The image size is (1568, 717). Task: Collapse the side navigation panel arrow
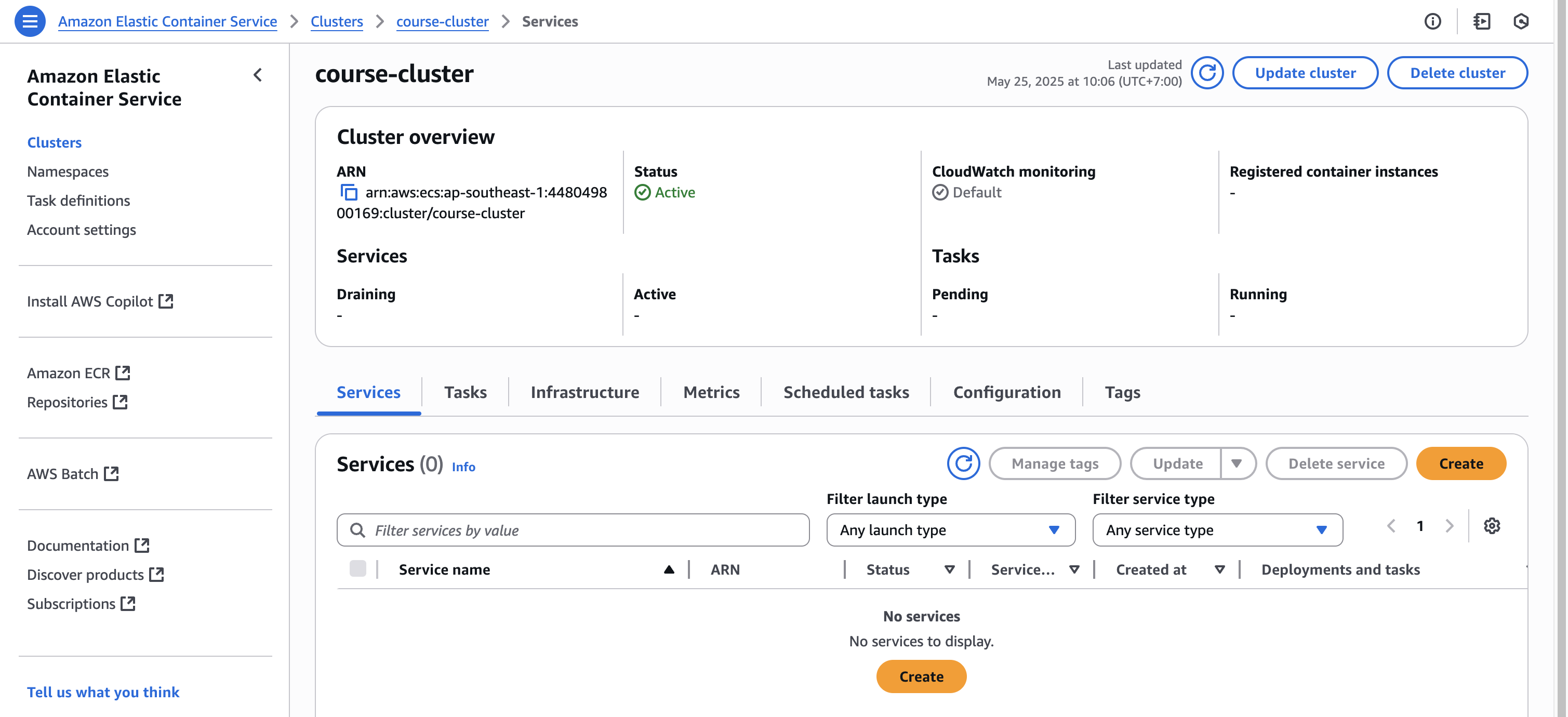tap(258, 75)
